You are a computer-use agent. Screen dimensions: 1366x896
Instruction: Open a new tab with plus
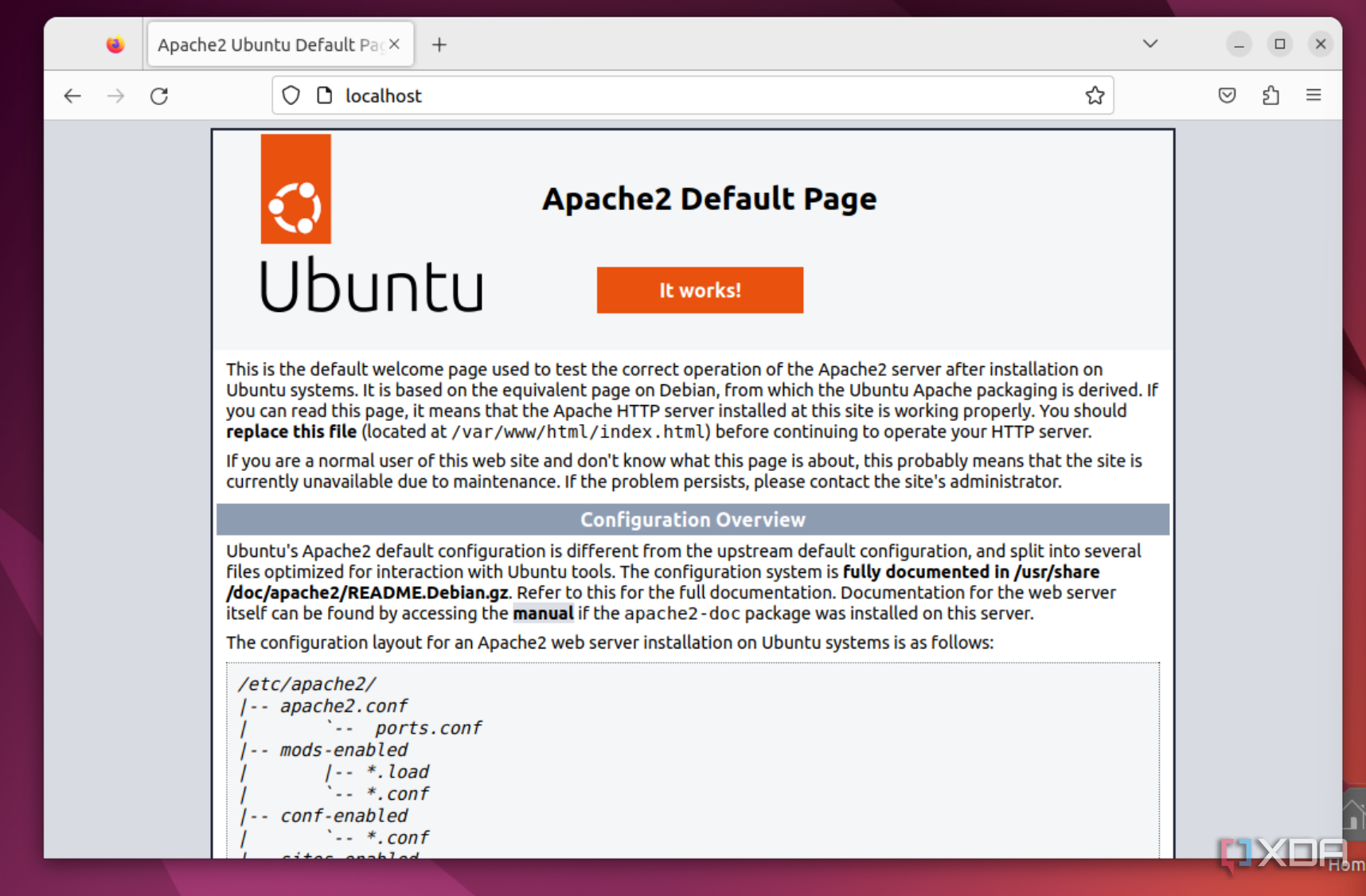click(x=439, y=45)
